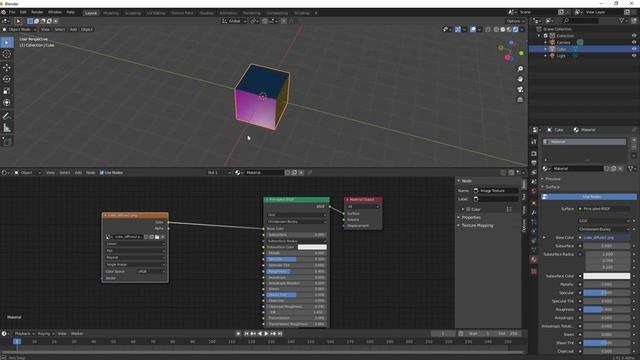Screen dimensions: 640x360
Task: Toggle X-Ray display in viewport header
Action: 488,29
